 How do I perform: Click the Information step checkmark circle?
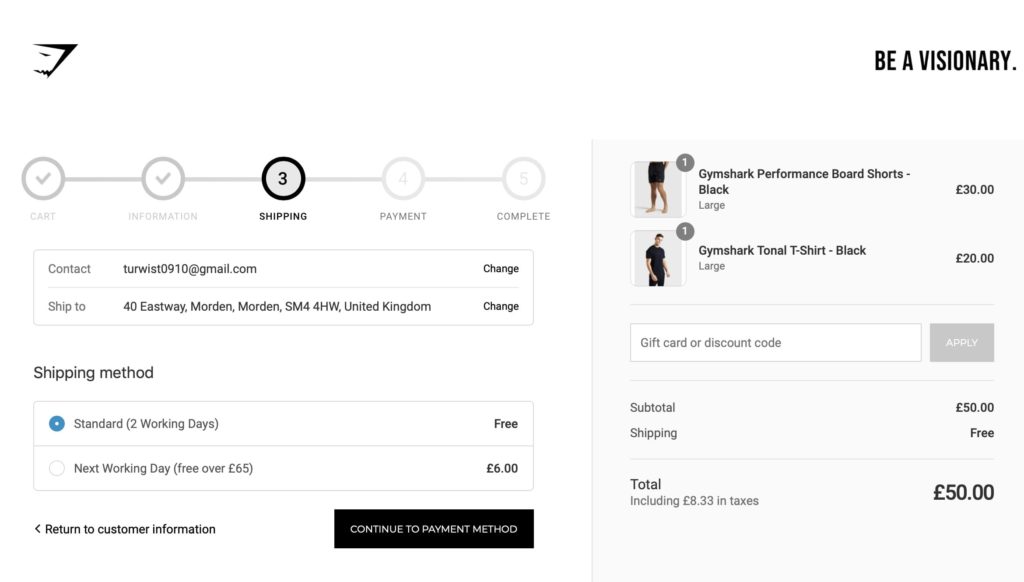163,179
